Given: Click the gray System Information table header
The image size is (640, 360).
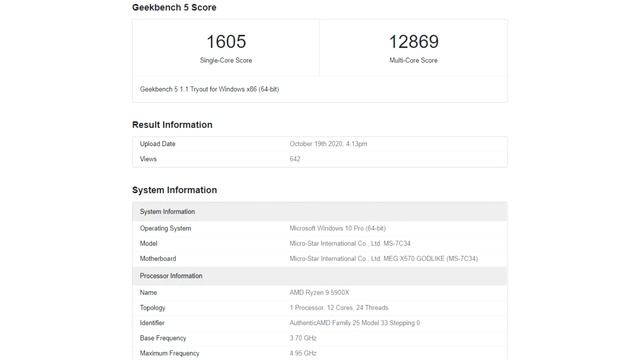Looking at the screenshot, I should click(x=320, y=211).
